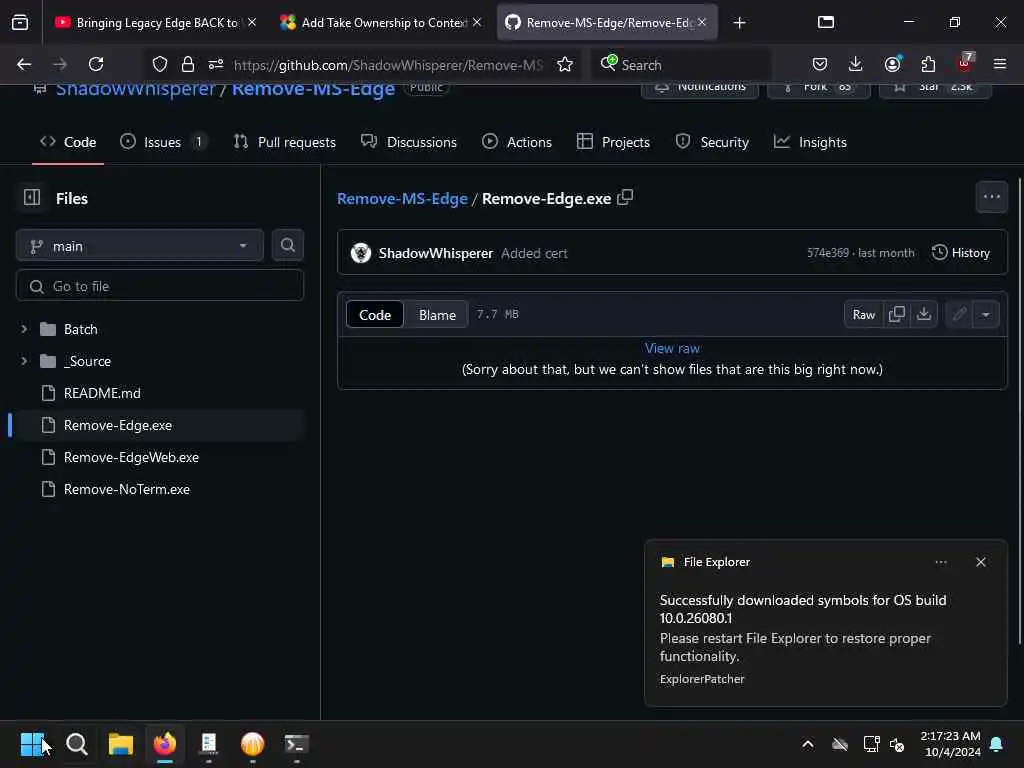Open Remove-NoTerm.exe in the file tree

[x=127, y=488]
